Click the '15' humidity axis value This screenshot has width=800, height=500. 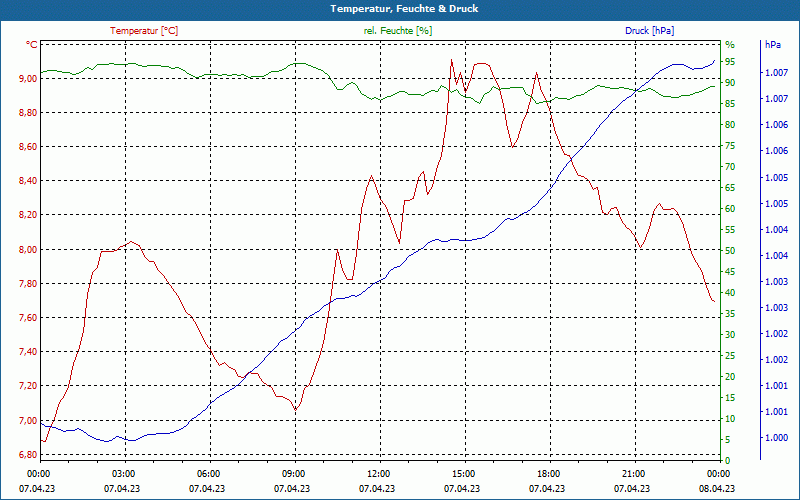click(x=730, y=398)
